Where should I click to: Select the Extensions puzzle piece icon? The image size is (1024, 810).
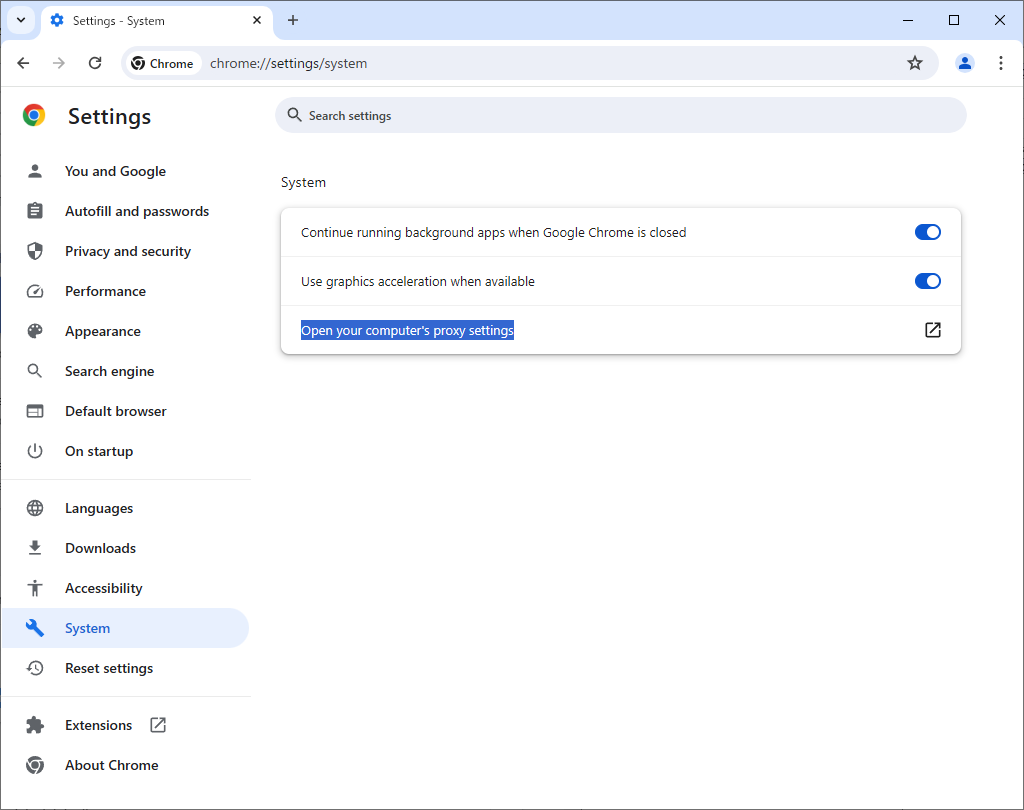pyautogui.click(x=35, y=725)
